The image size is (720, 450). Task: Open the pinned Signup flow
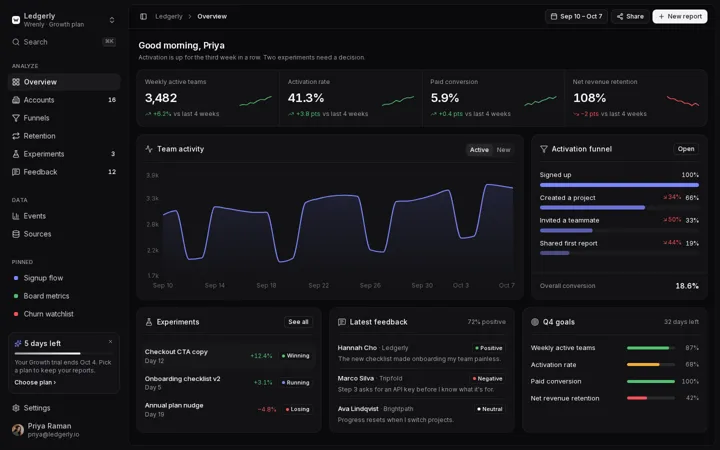click(64, 278)
